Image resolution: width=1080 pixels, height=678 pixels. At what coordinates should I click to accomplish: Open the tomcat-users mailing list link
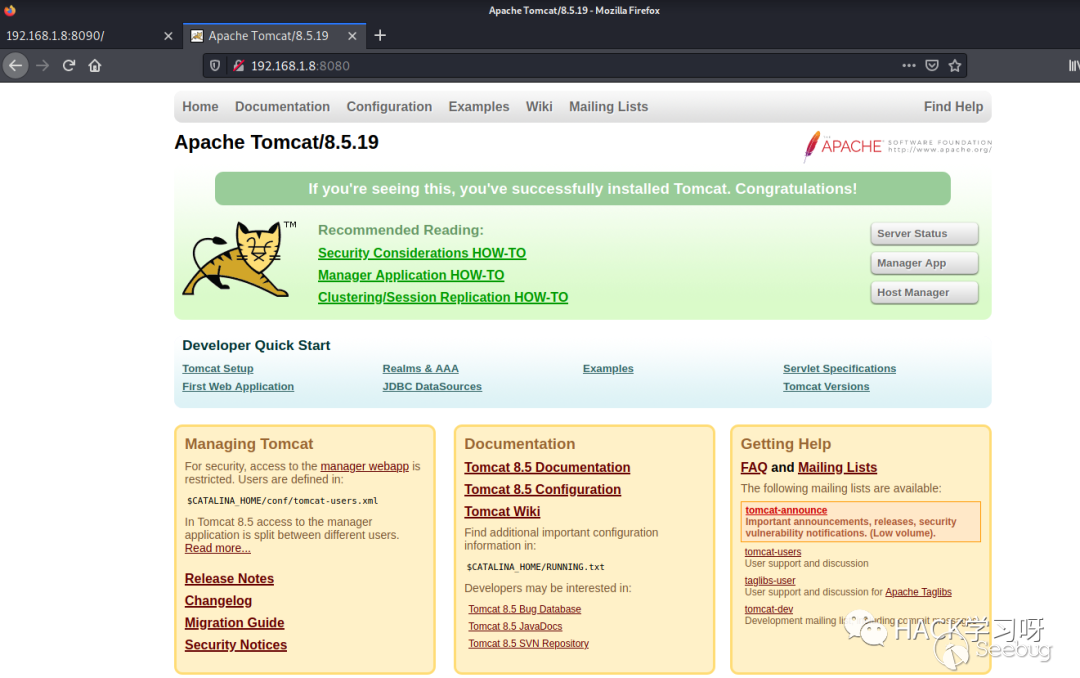coord(773,552)
